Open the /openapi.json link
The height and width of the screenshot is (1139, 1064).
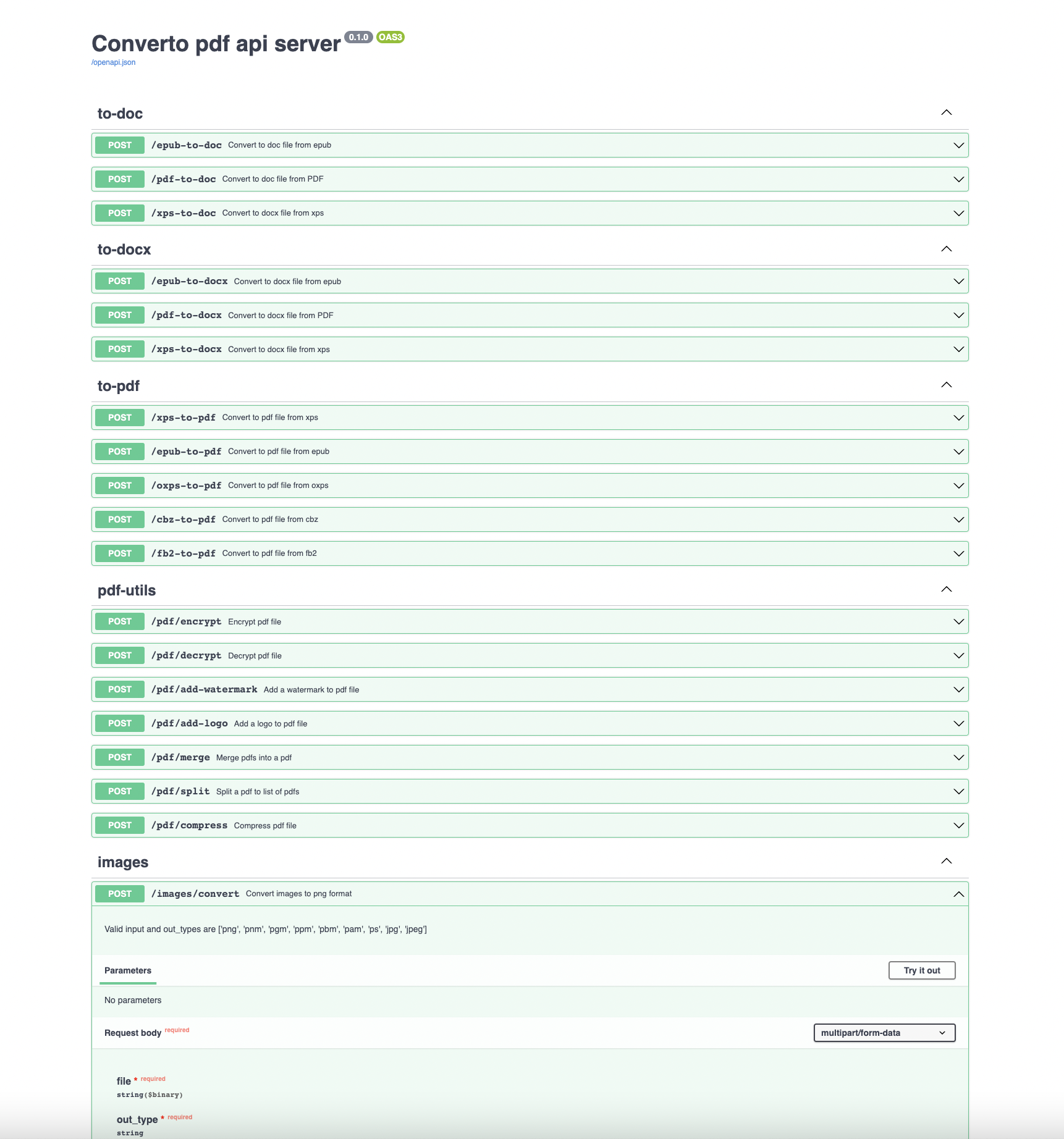pos(112,62)
